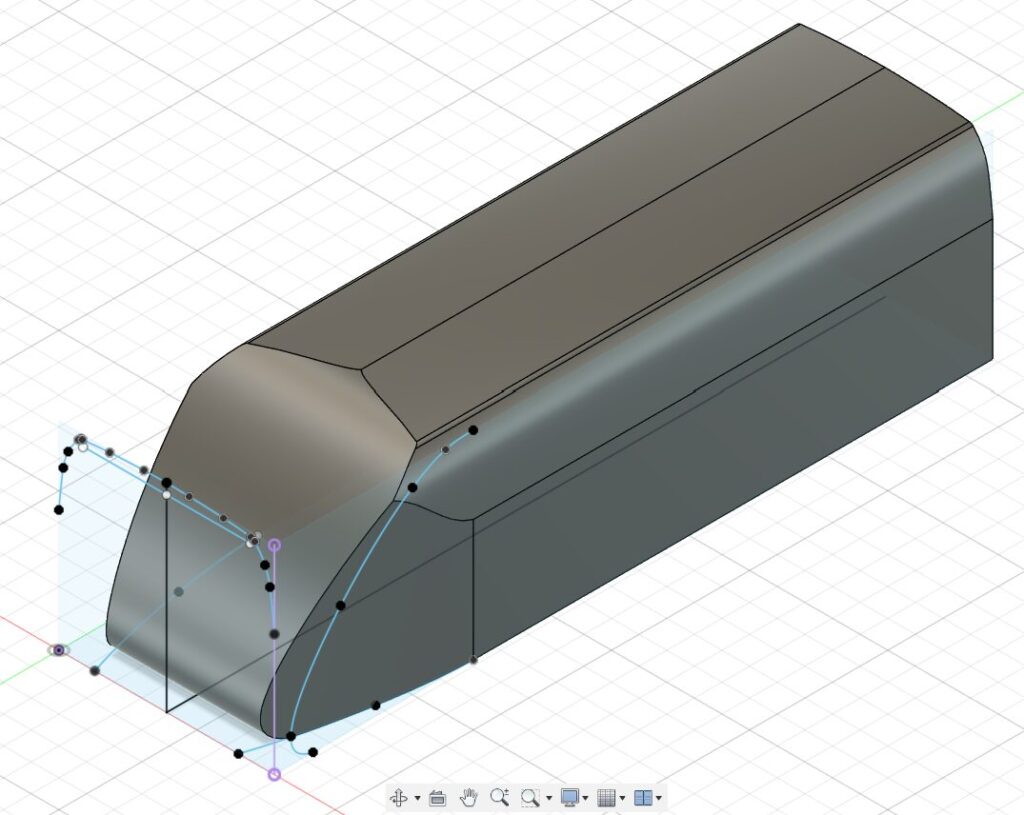1024x815 pixels.
Task: Select the bottom endpoint of the purple line
Action: coord(274,775)
